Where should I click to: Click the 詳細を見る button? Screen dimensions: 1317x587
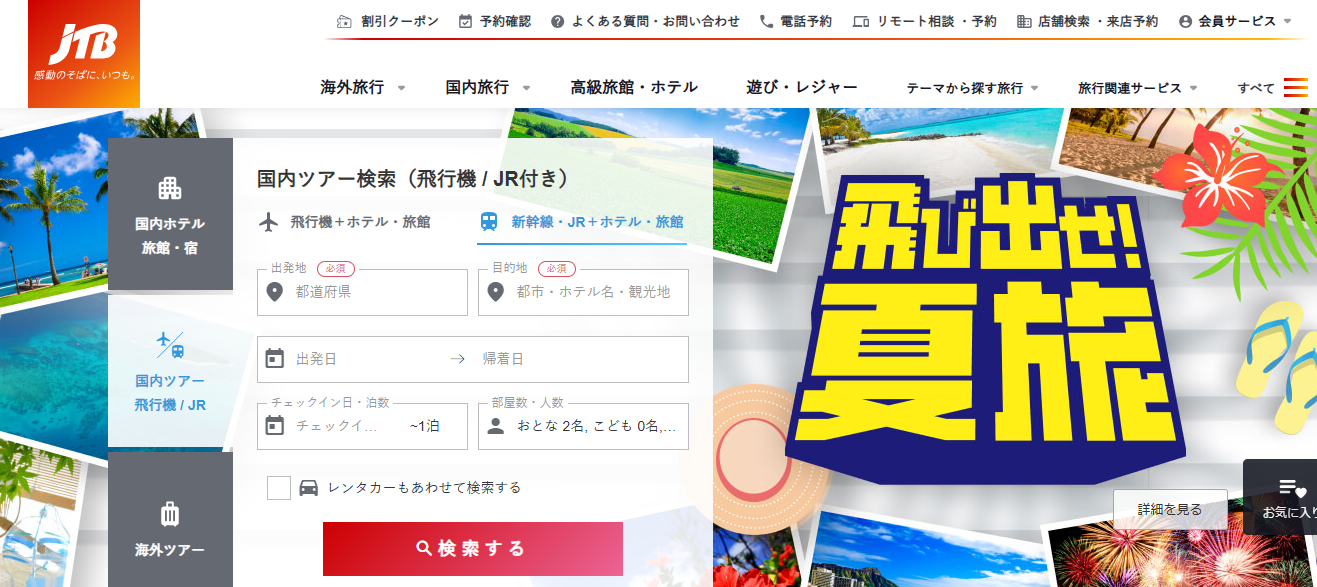(1170, 510)
